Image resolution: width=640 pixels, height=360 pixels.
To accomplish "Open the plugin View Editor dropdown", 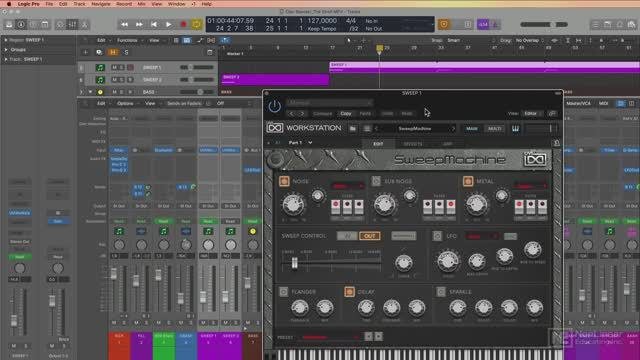I will [x=533, y=113].
